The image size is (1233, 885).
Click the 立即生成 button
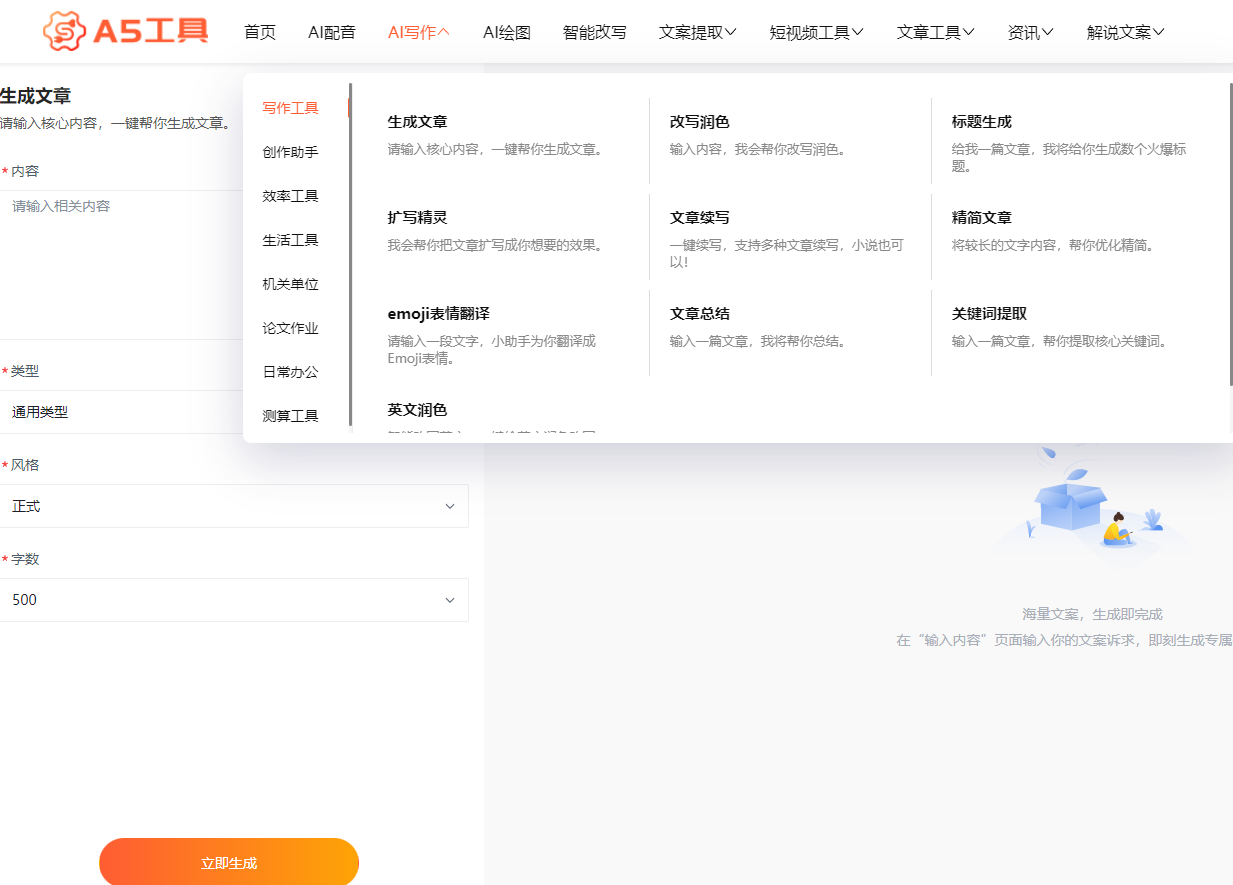[229, 862]
